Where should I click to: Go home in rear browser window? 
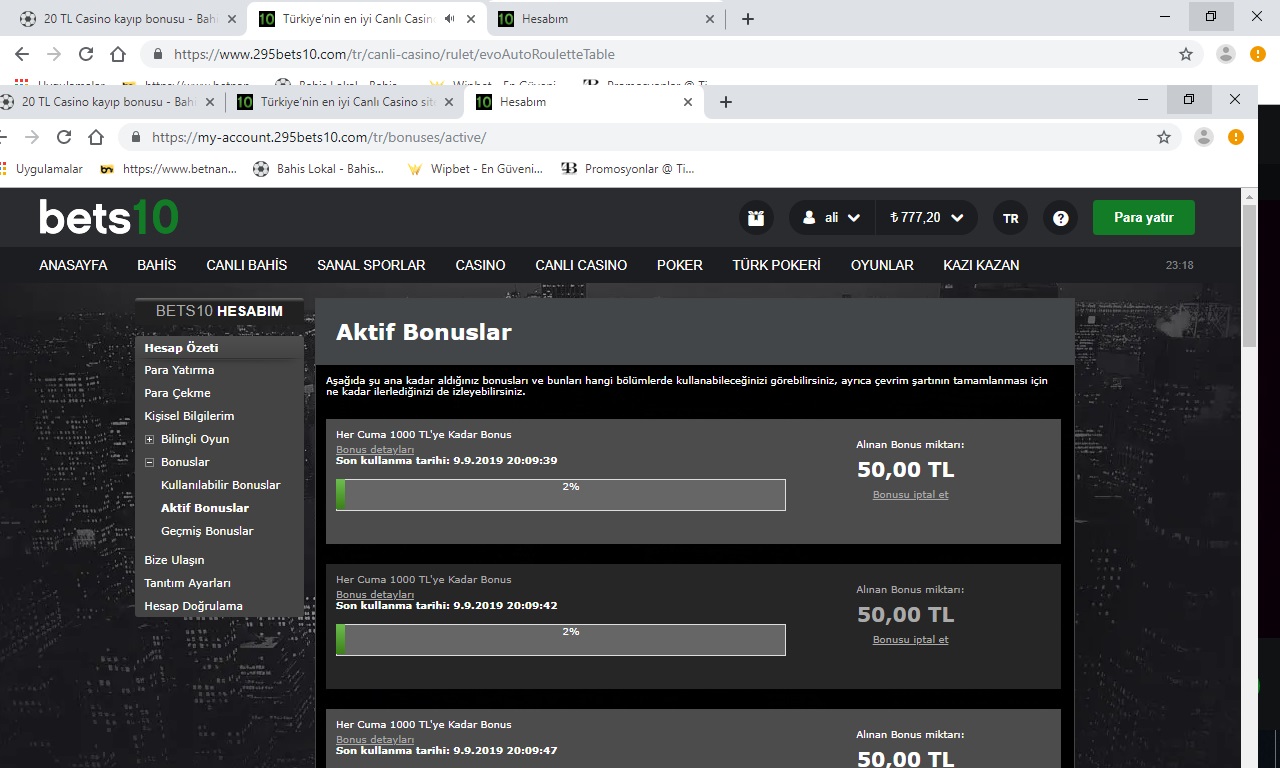point(118,54)
